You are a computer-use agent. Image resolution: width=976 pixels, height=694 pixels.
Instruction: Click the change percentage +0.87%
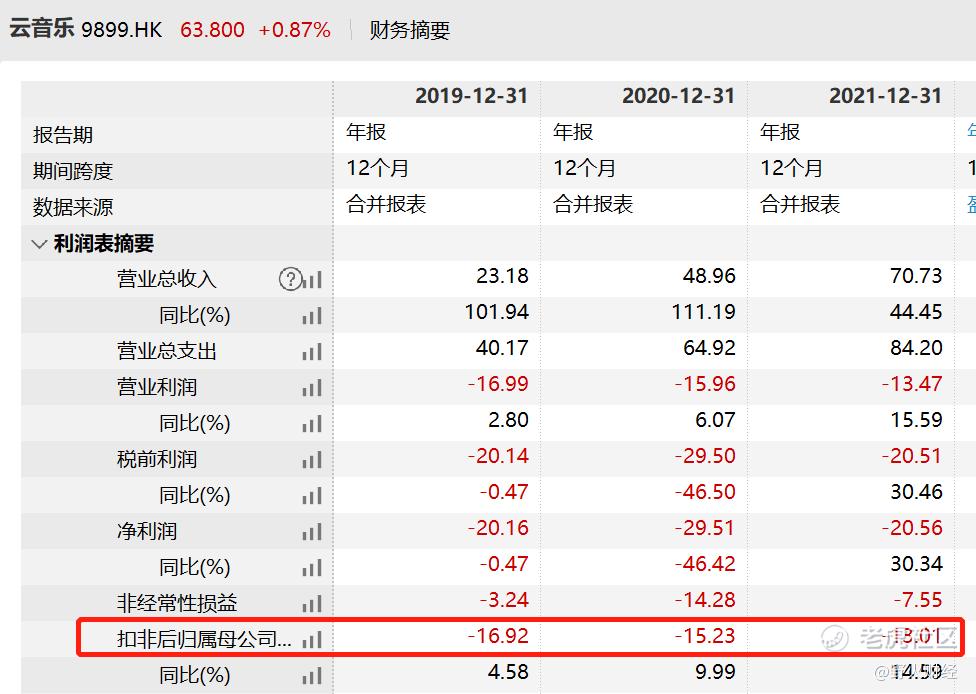(x=294, y=30)
